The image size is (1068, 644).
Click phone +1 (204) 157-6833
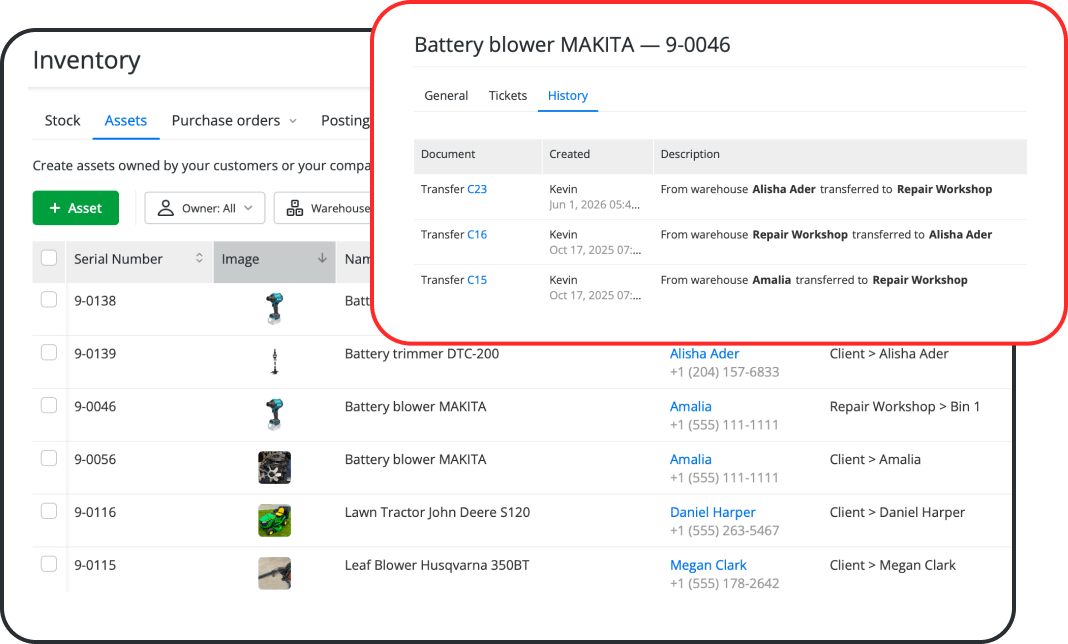pyautogui.click(x=724, y=372)
